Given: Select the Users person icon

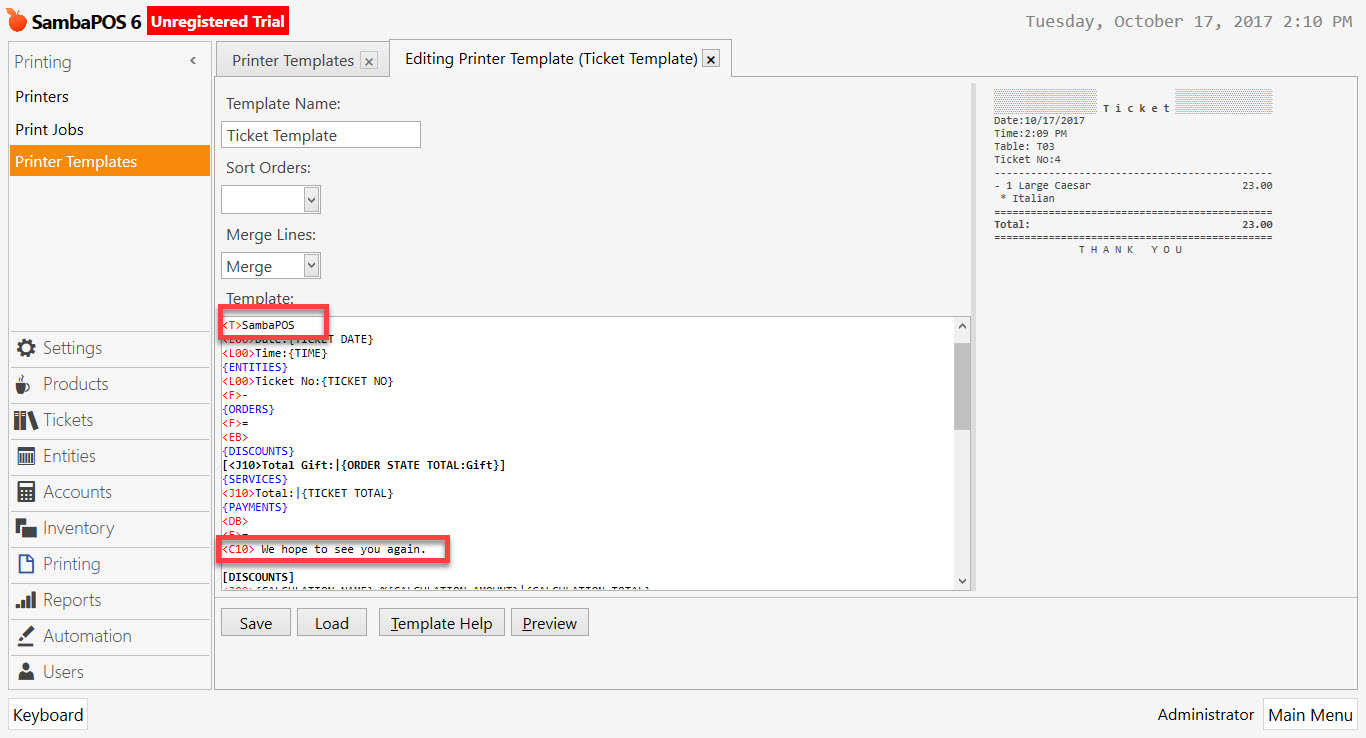Looking at the screenshot, I should [24, 672].
